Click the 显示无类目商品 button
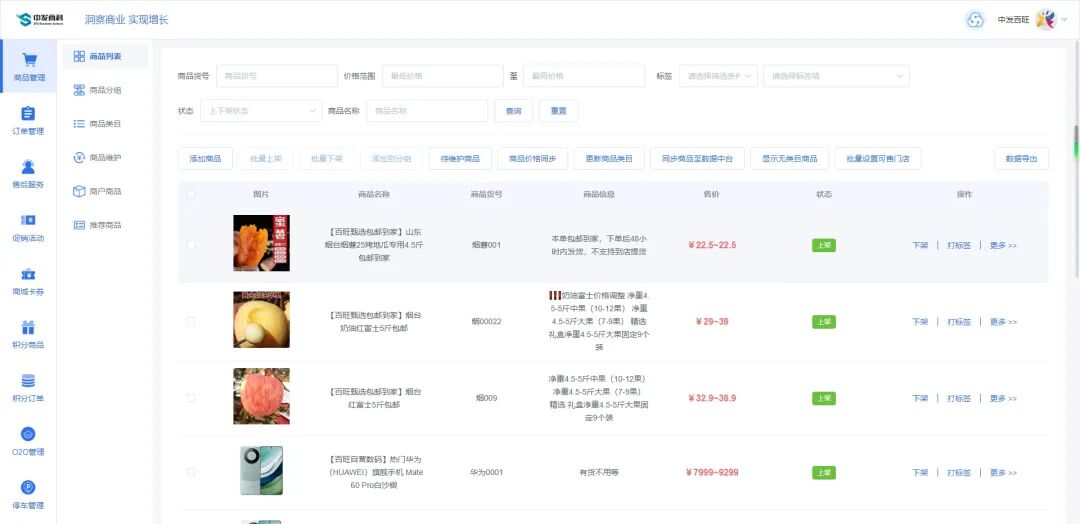 tap(789, 158)
